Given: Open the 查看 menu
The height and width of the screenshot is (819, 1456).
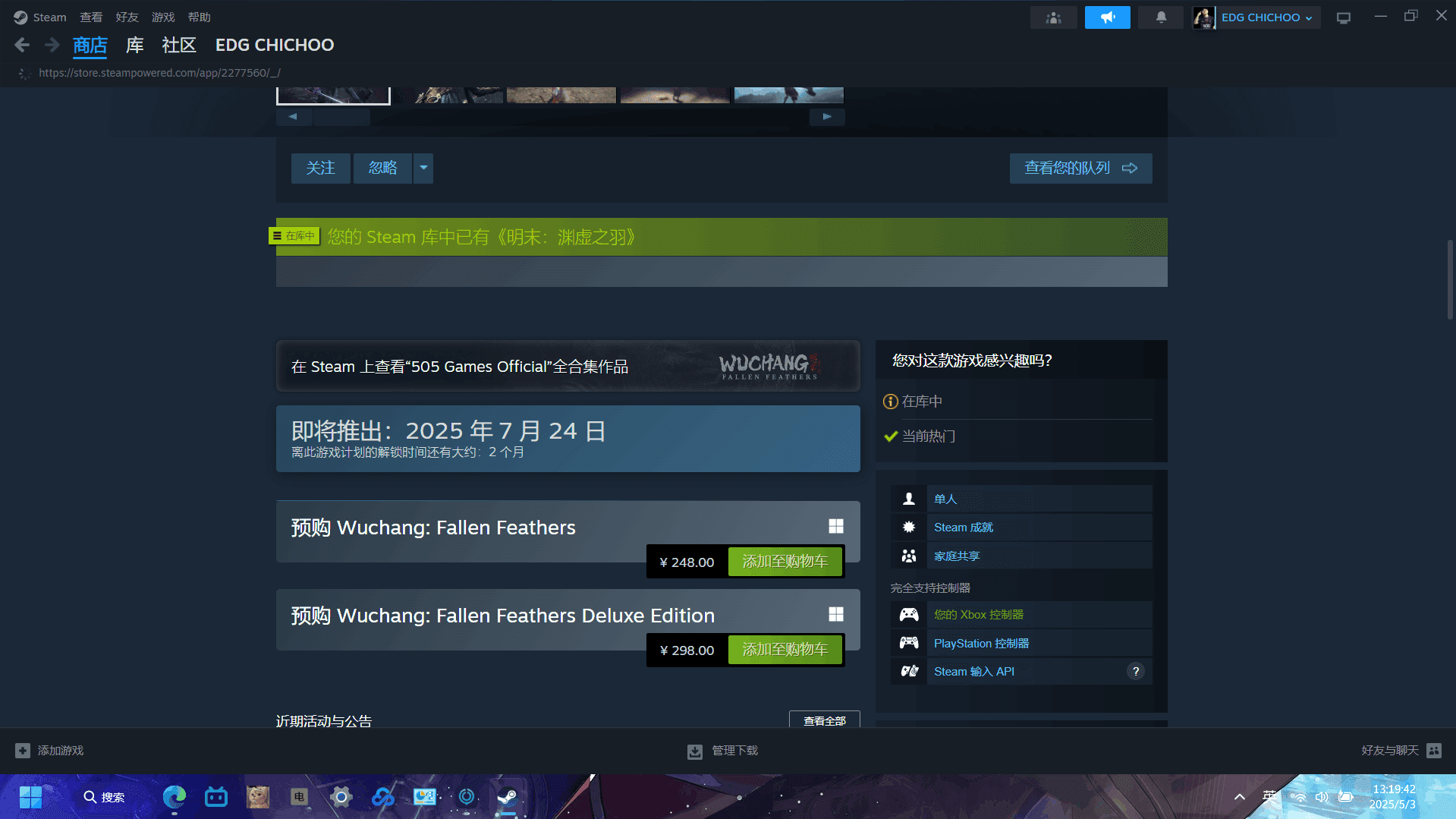Looking at the screenshot, I should click(91, 17).
